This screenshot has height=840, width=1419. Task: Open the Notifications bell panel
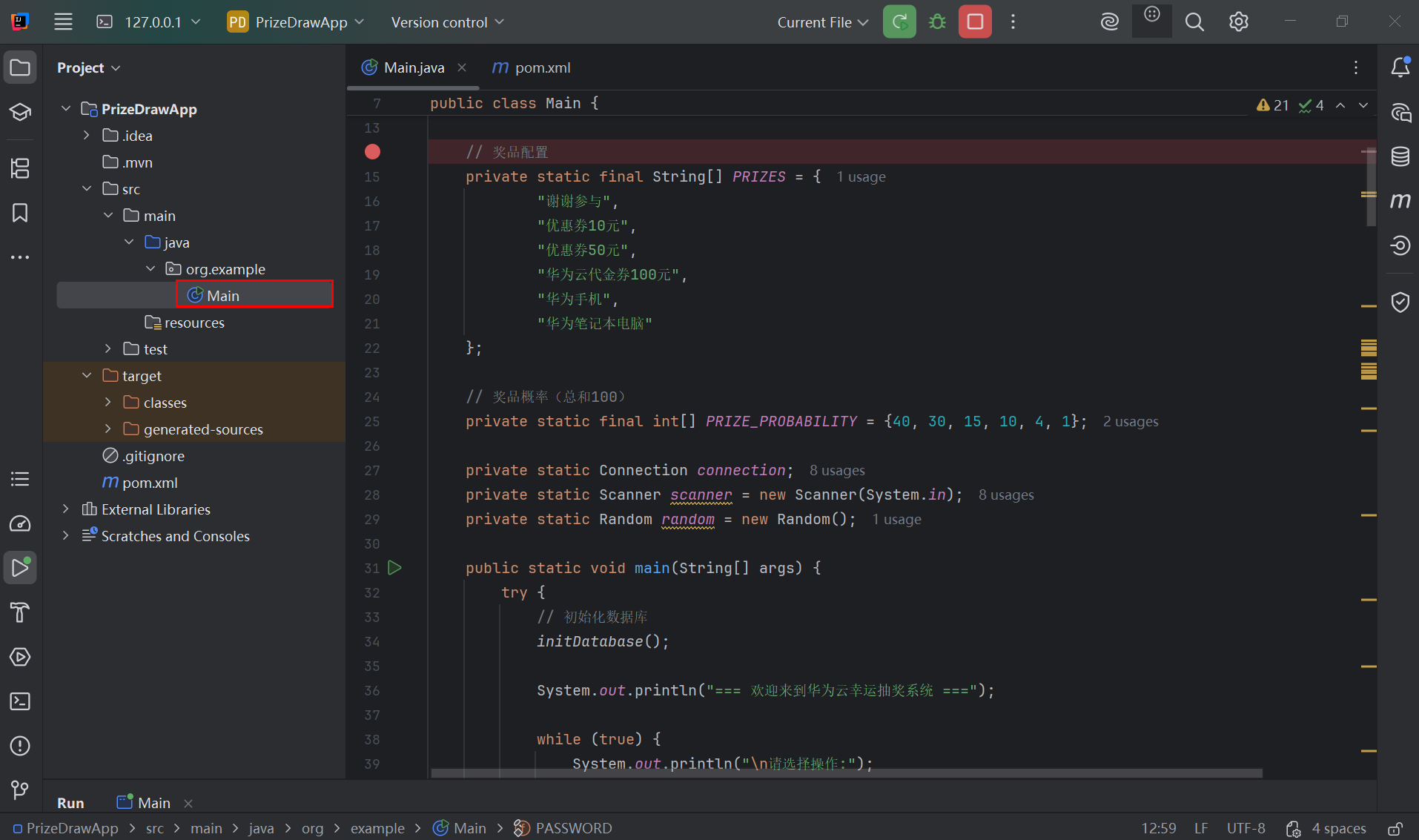(x=1400, y=67)
